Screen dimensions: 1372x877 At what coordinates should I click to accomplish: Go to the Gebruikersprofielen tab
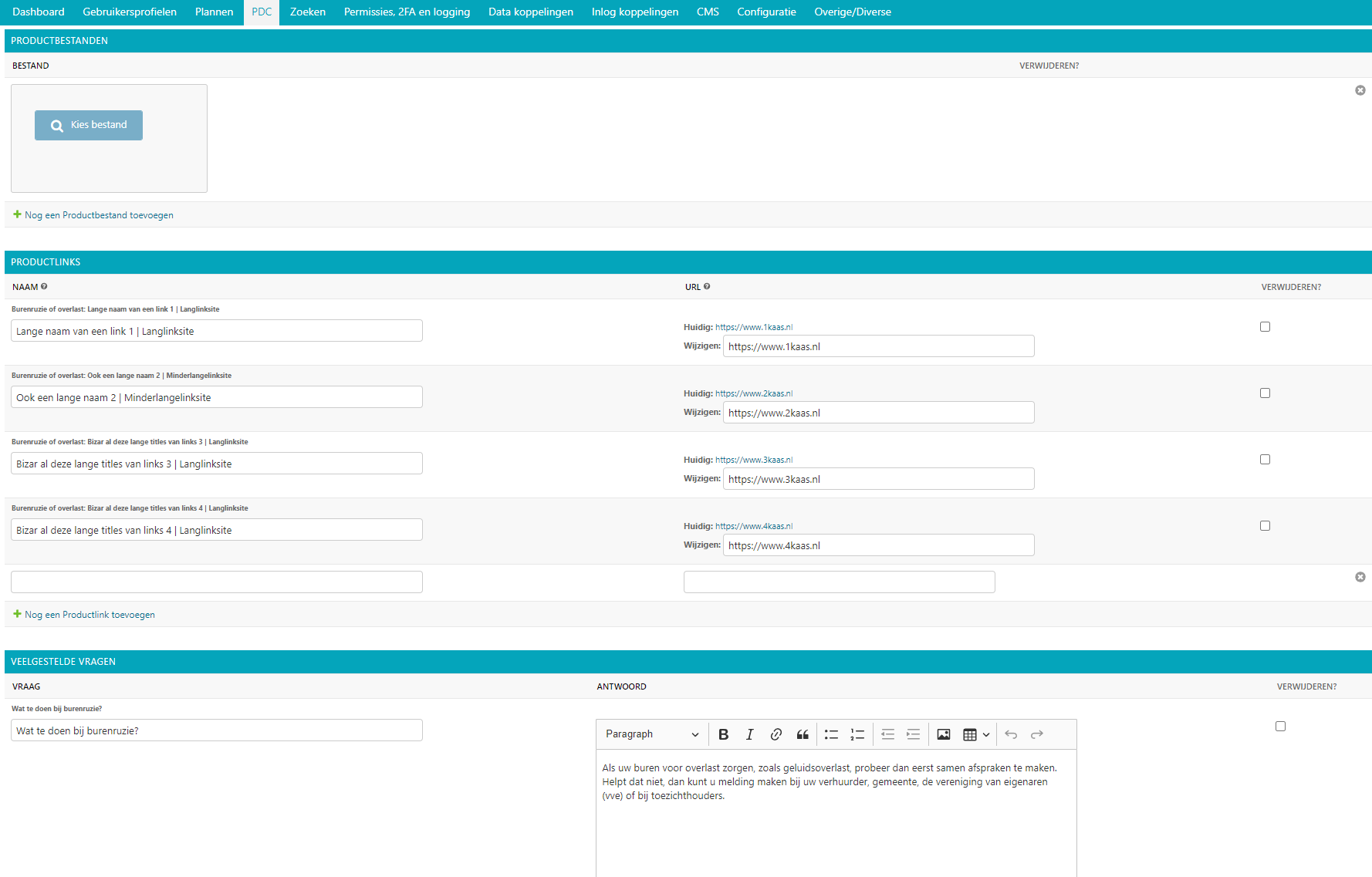tap(130, 12)
